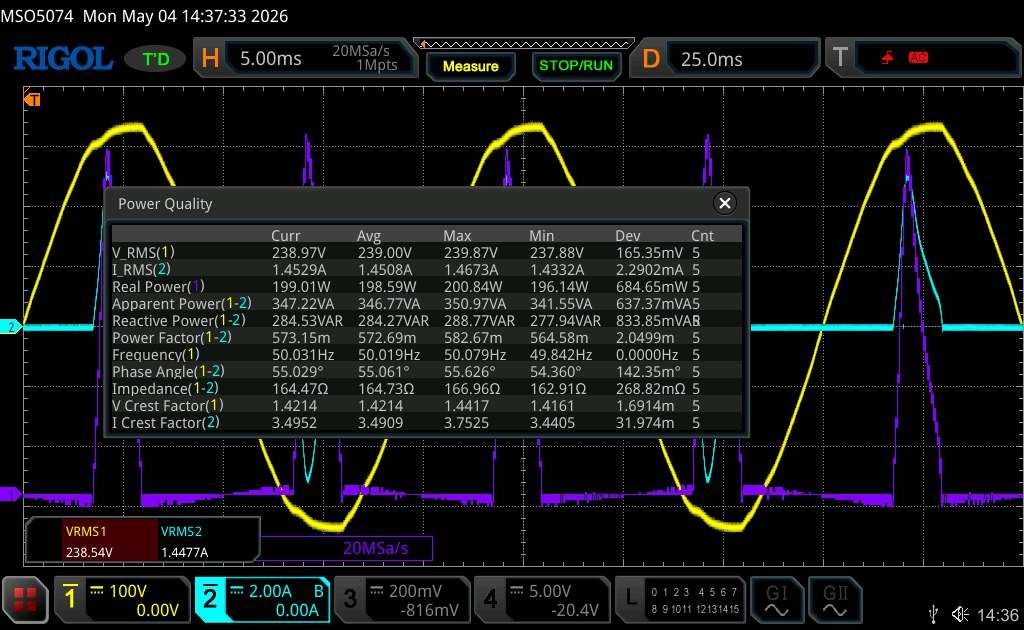This screenshot has width=1024, height=630.
Task: Click the 164.73Ω average impedance value
Action: point(386,388)
